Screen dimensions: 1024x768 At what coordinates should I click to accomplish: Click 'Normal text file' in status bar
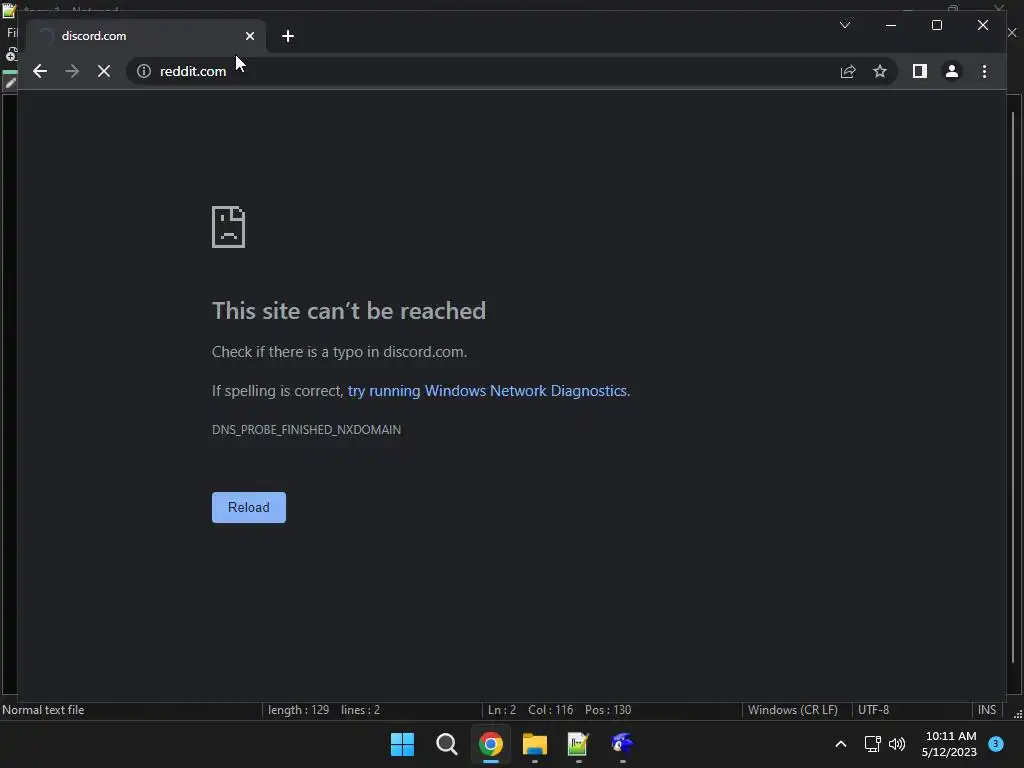(43, 710)
